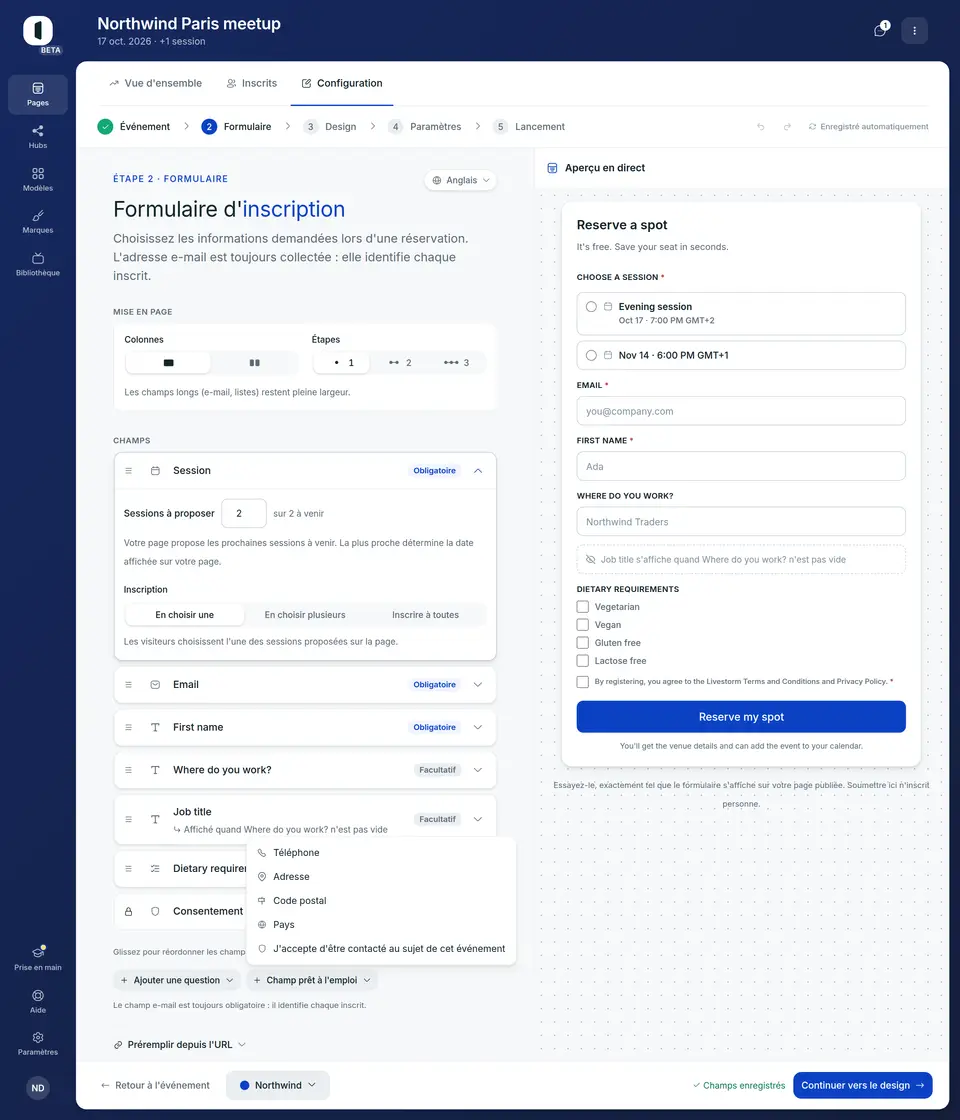960x1120 pixels.
Task: Collapse the Session field panel
Action: click(478, 471)
